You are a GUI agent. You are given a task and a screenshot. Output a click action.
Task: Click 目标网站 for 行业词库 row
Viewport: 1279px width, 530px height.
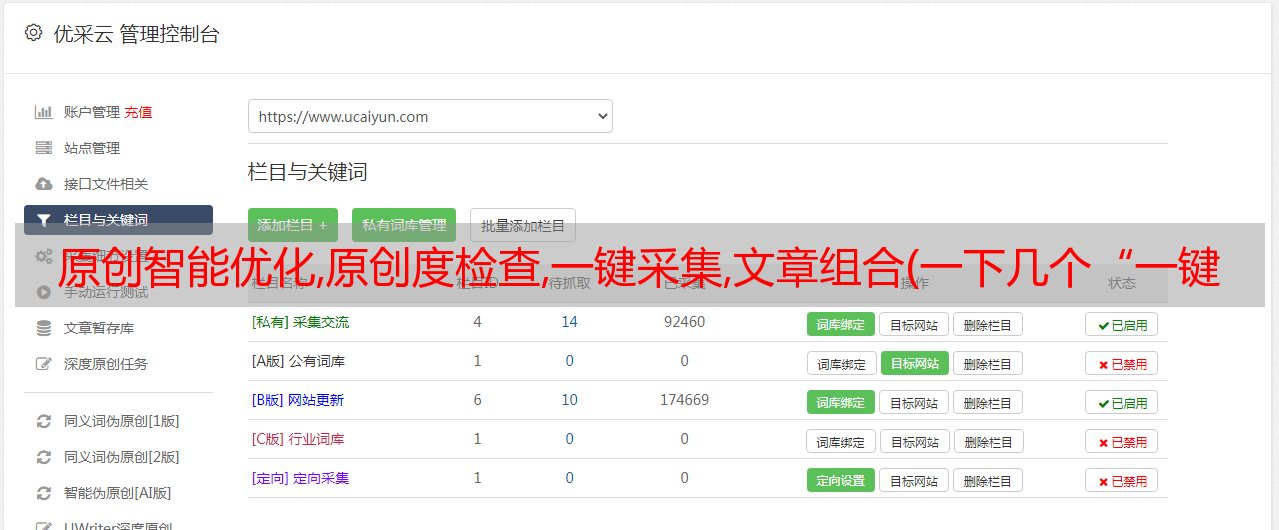coord(914,441)
